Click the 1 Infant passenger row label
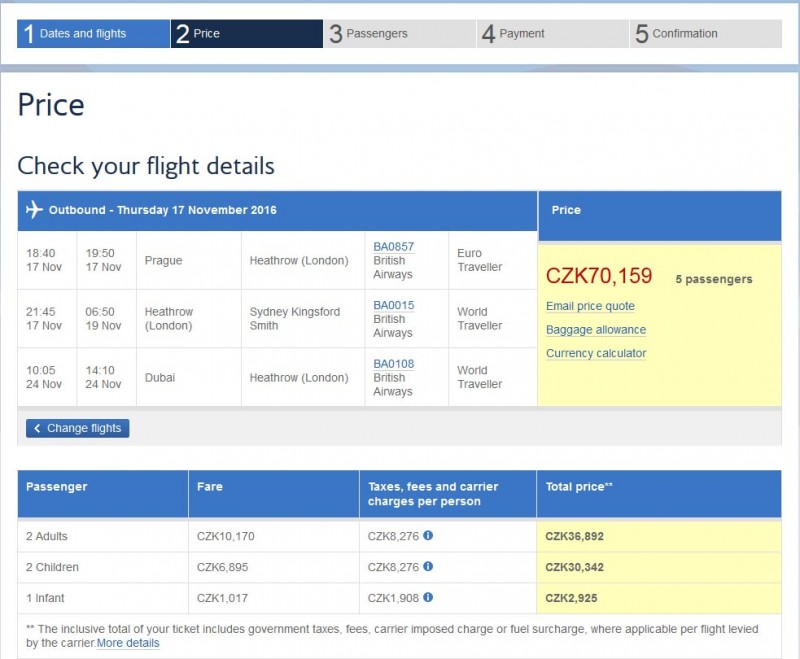 point(45,598)
